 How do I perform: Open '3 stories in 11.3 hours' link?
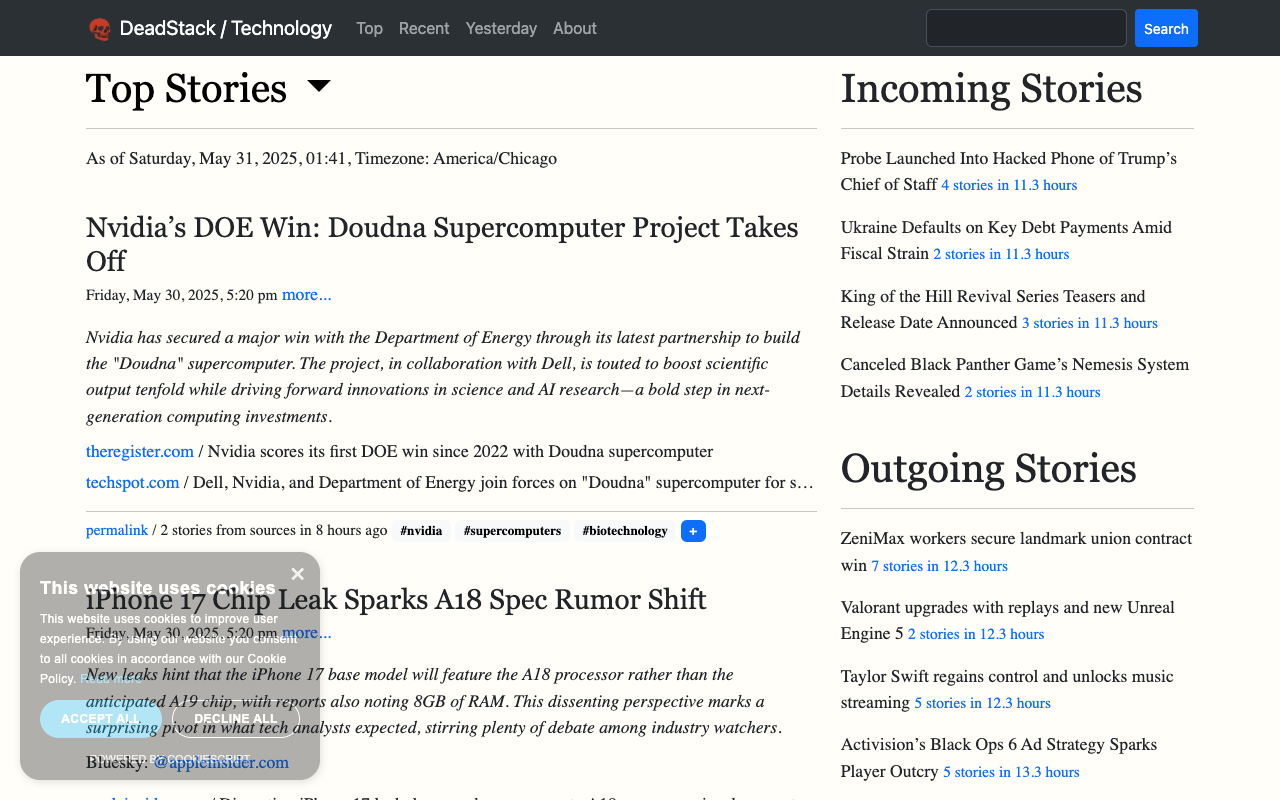point(1090,323)
